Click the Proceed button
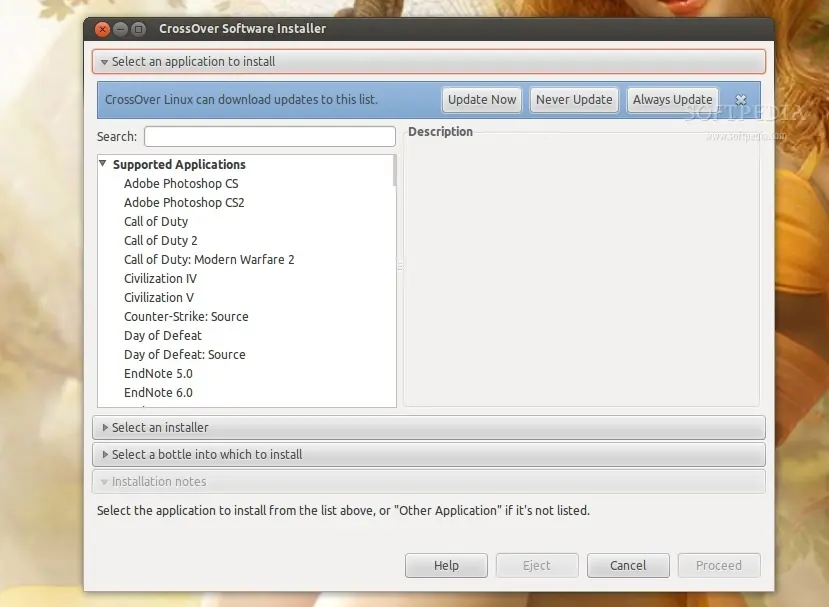This screenshot has height=607, width=829. tap(719, 565)
